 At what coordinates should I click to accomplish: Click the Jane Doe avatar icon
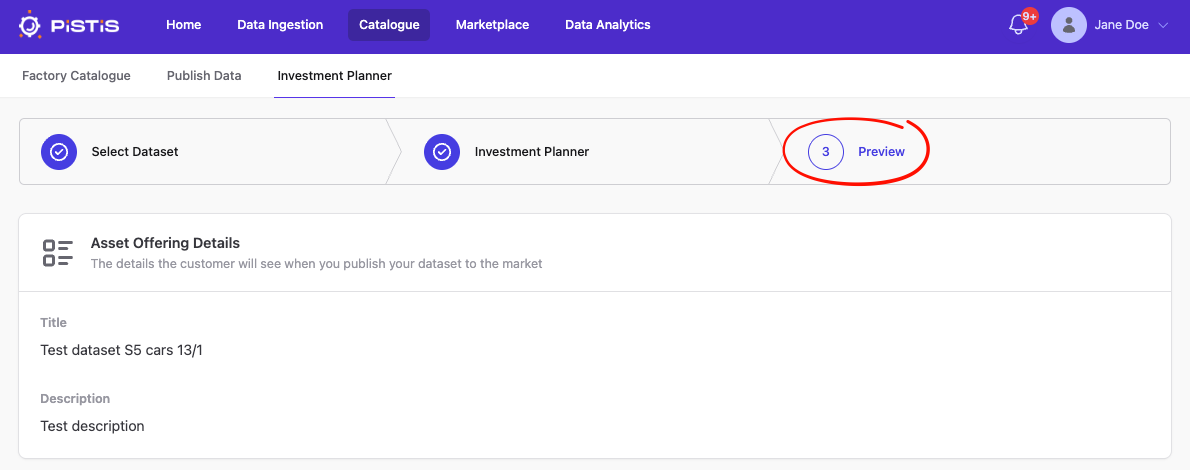pos(1069,25)
